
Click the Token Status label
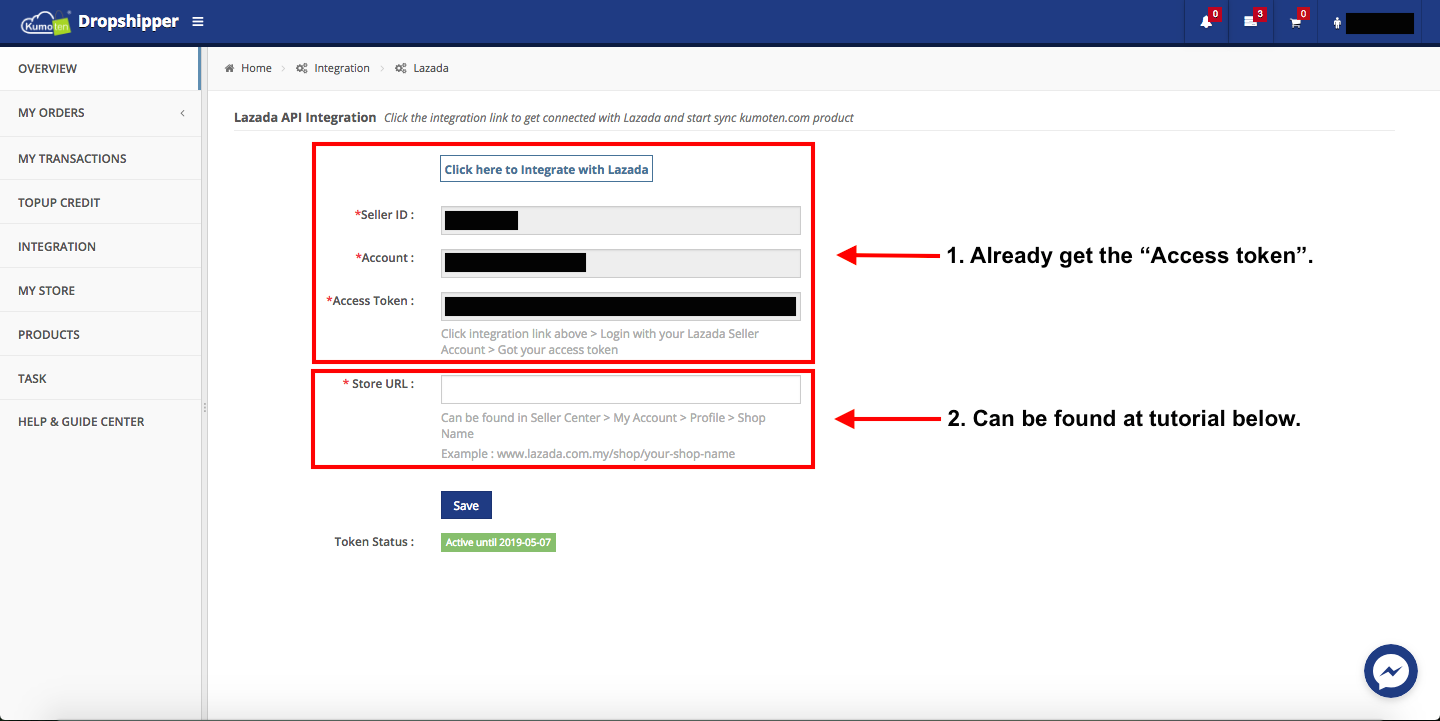(x=374, y=541)
